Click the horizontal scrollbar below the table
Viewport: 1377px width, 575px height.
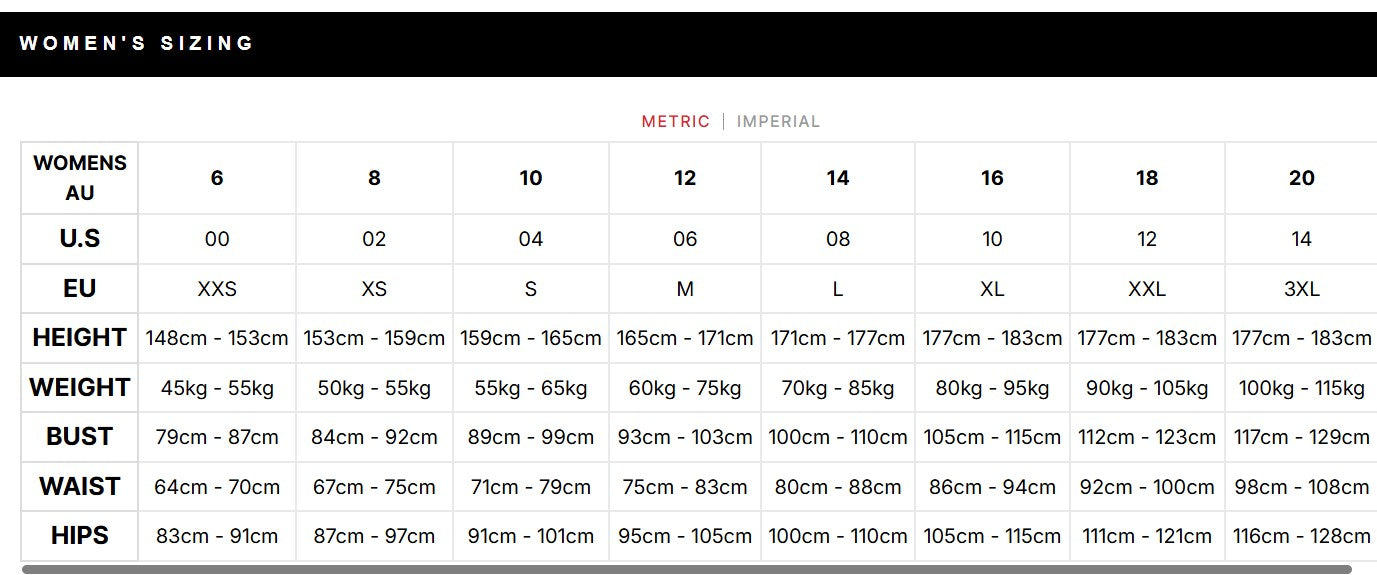click(x=687, y=569)
